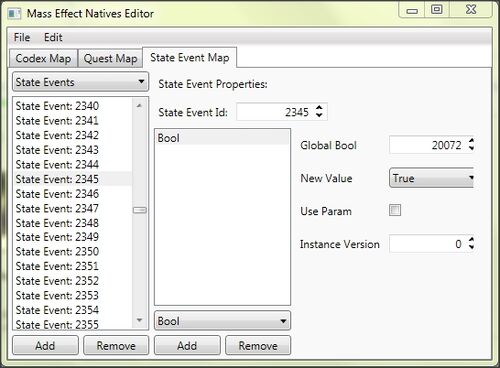Select State Event: 2346 in list
The image size is (500, 368).
click(73, 194)
